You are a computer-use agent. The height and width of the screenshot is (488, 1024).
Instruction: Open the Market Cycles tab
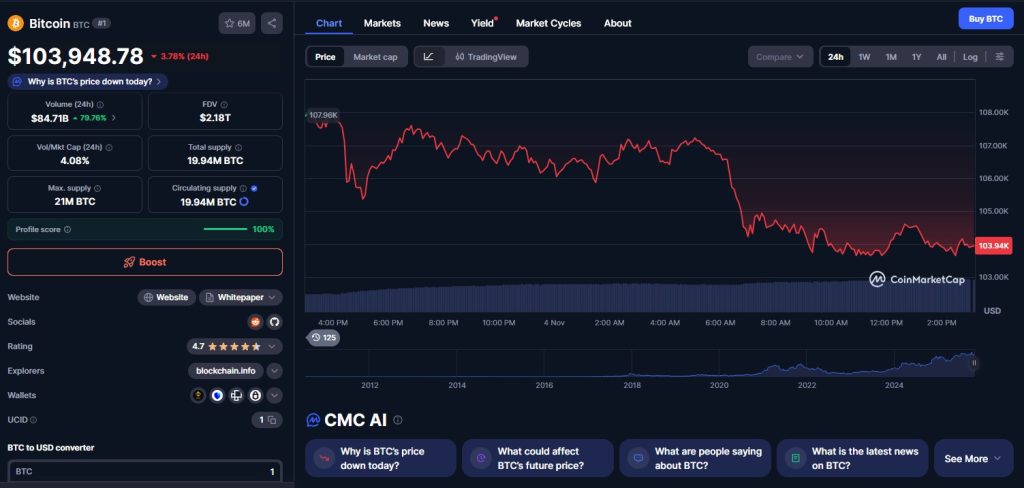click(x=548, y=23)
